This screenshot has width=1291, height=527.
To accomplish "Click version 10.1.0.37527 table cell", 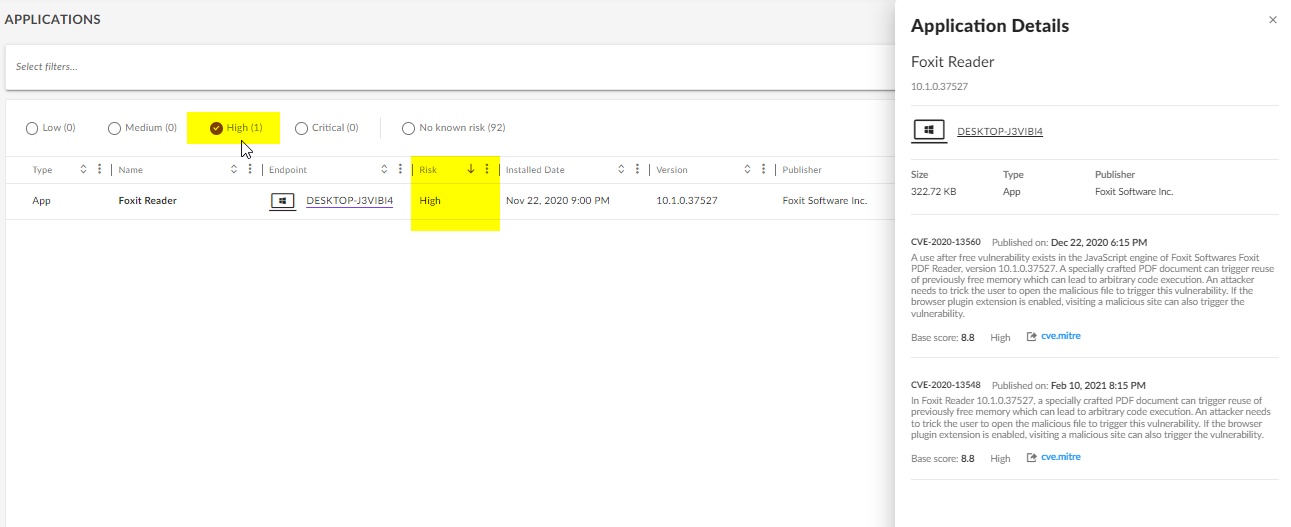I will click(x=687, y=201).
